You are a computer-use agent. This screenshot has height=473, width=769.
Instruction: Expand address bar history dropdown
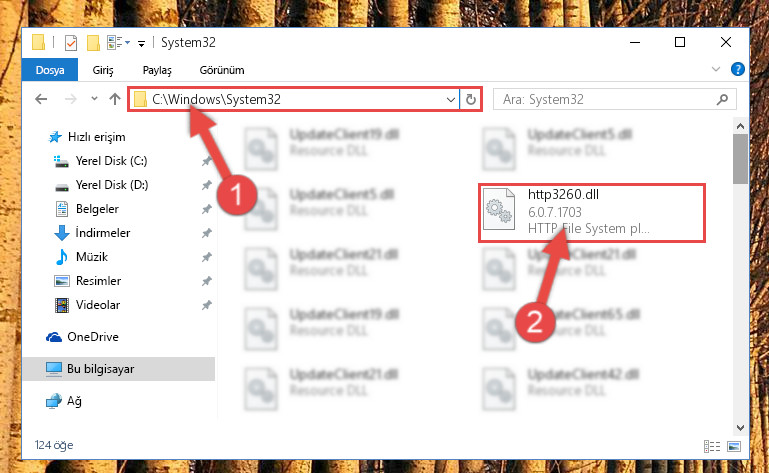(x=451, y=100)
